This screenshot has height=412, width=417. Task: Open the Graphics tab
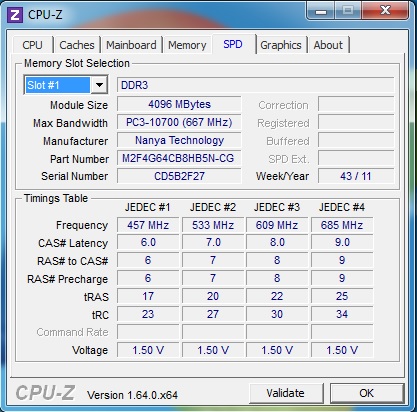coord(281,45)
